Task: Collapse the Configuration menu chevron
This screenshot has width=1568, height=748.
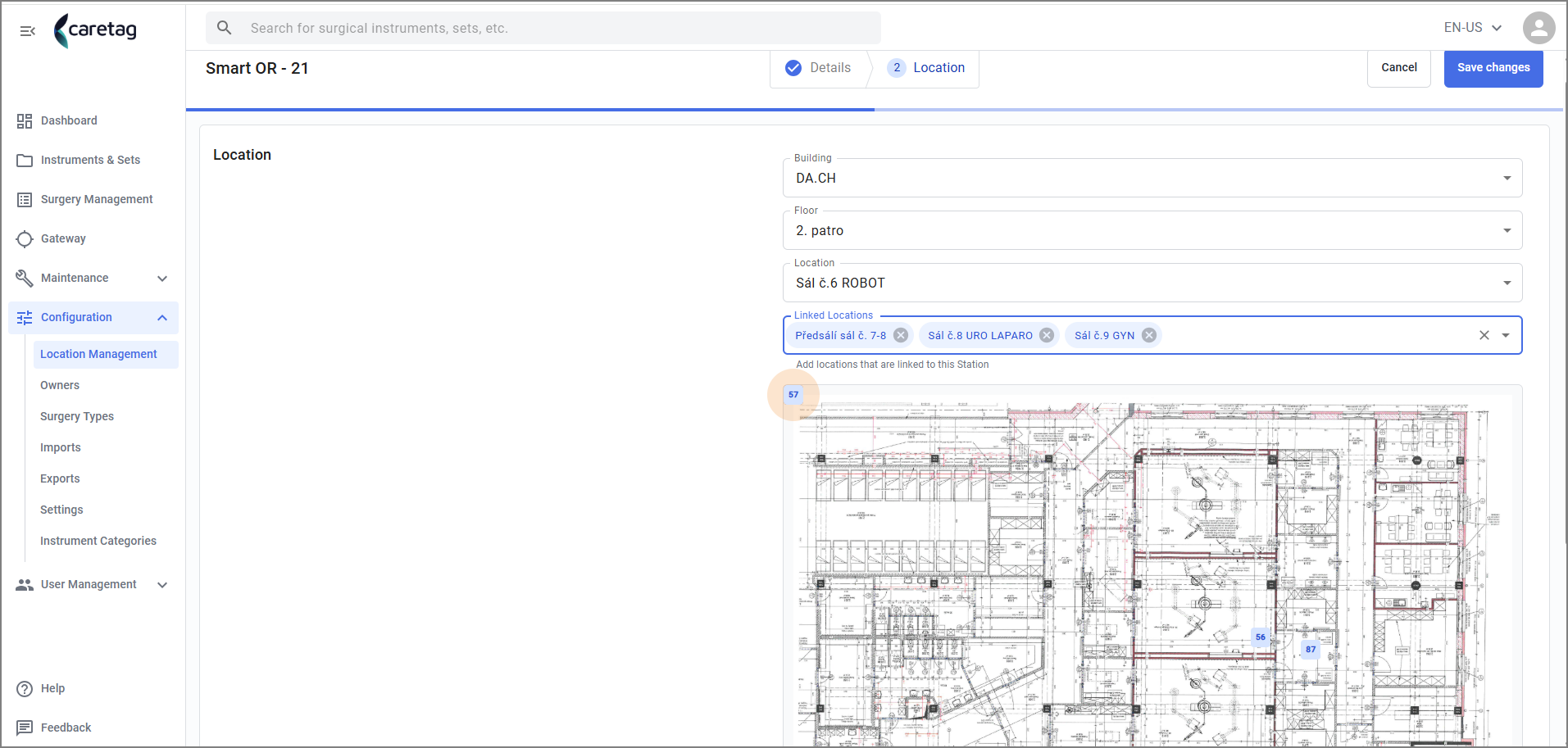Action: pos(162,318)
